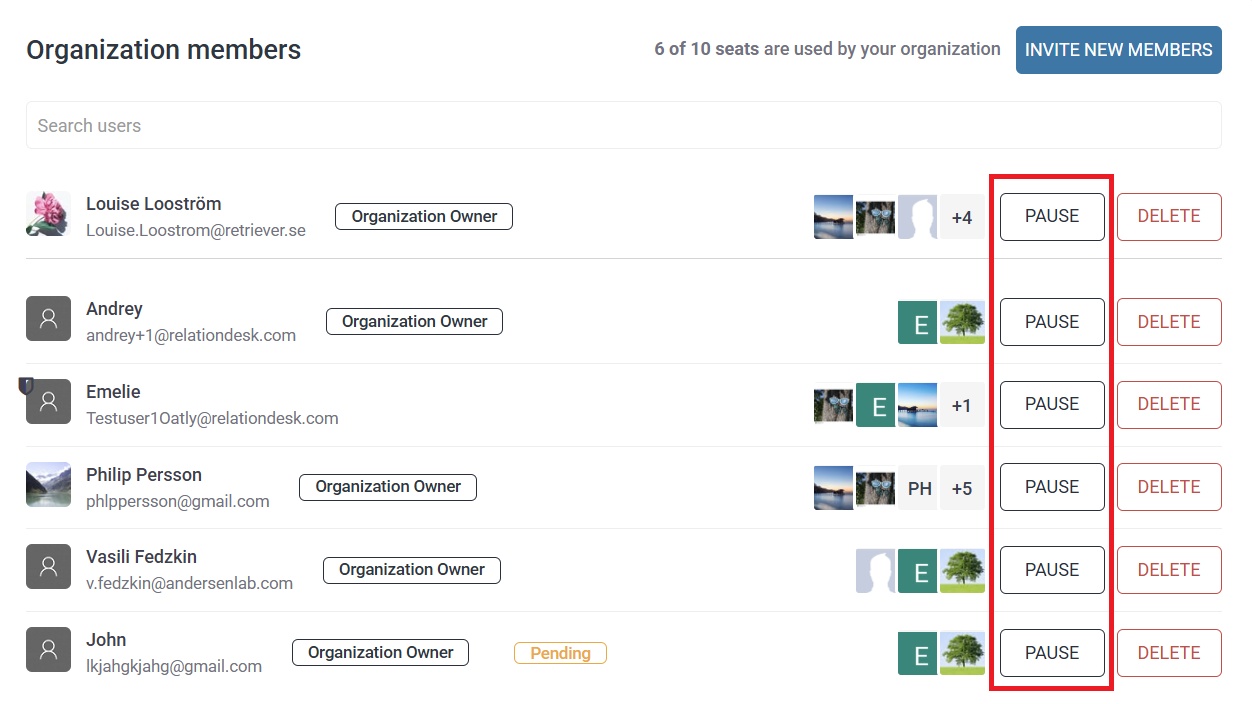Click Philip Persson's Organization Owner badge
Screen dimensions: 1252x704
[388, 487]
